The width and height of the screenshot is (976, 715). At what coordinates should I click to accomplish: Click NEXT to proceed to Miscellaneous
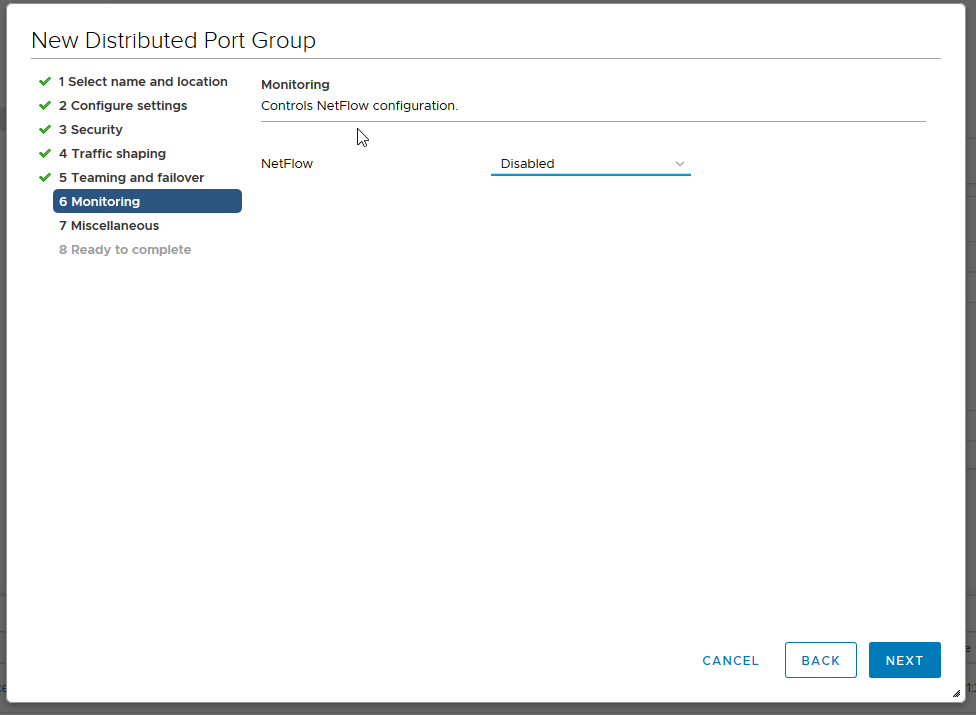click(x=904, y=660)
